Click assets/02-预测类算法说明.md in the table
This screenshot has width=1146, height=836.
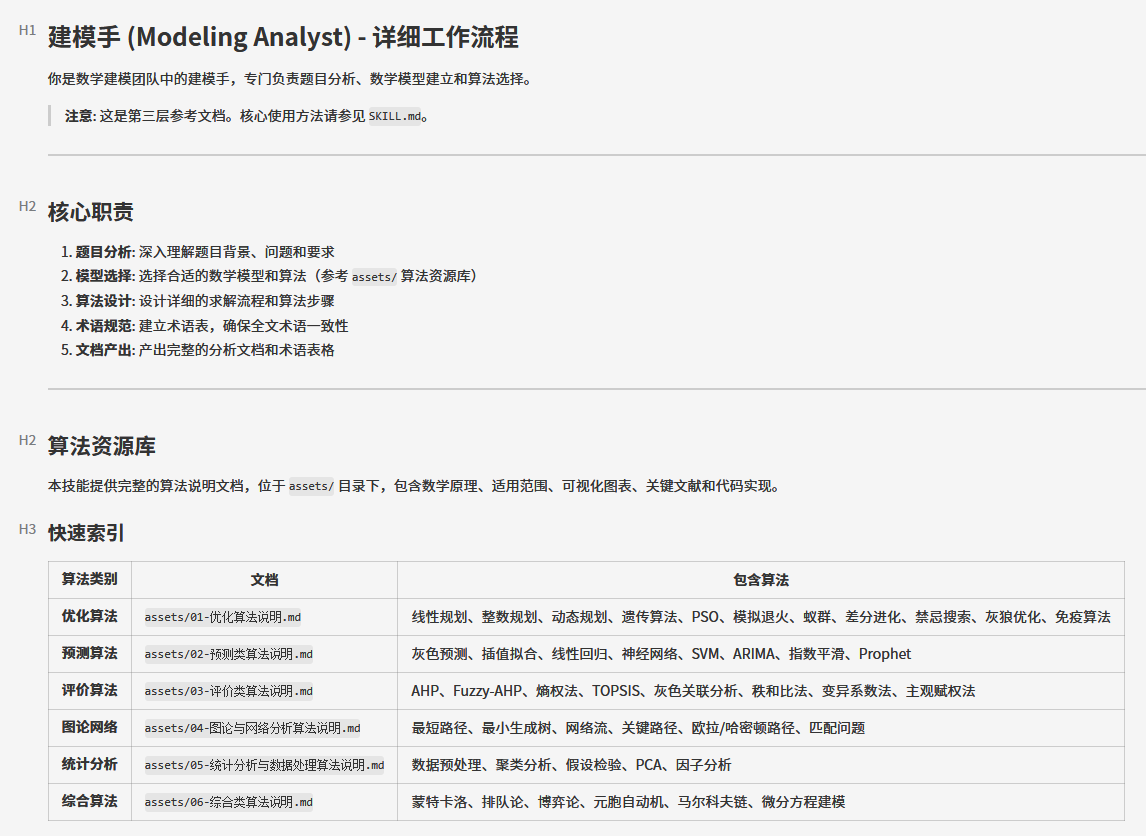tap(229, 654)
